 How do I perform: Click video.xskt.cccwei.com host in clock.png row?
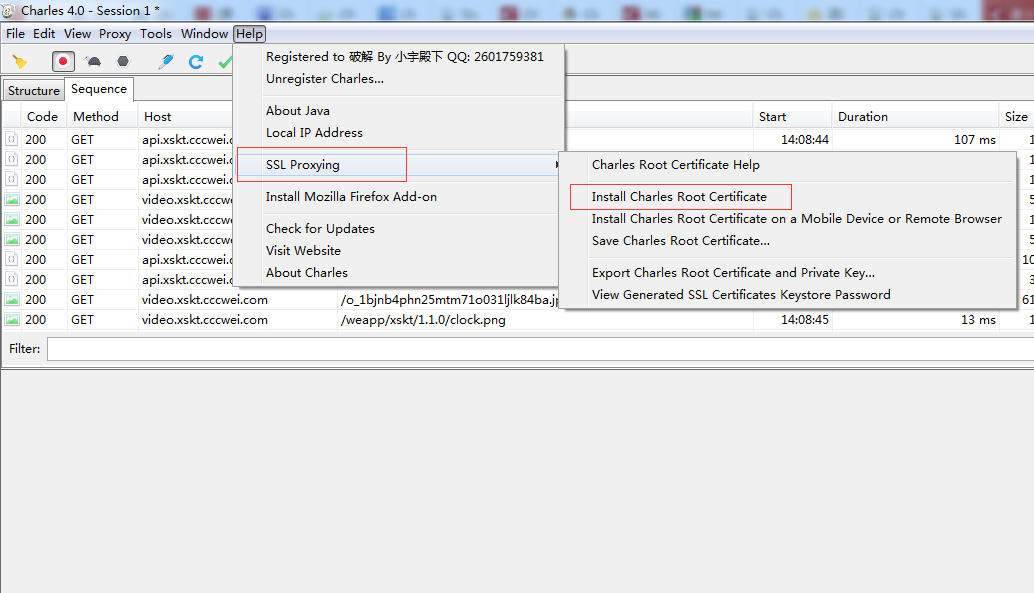coord(204,320)
